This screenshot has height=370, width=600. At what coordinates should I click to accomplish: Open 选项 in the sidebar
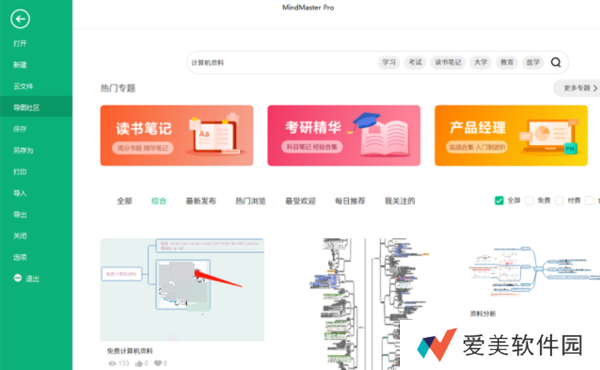tap(20, 258)
